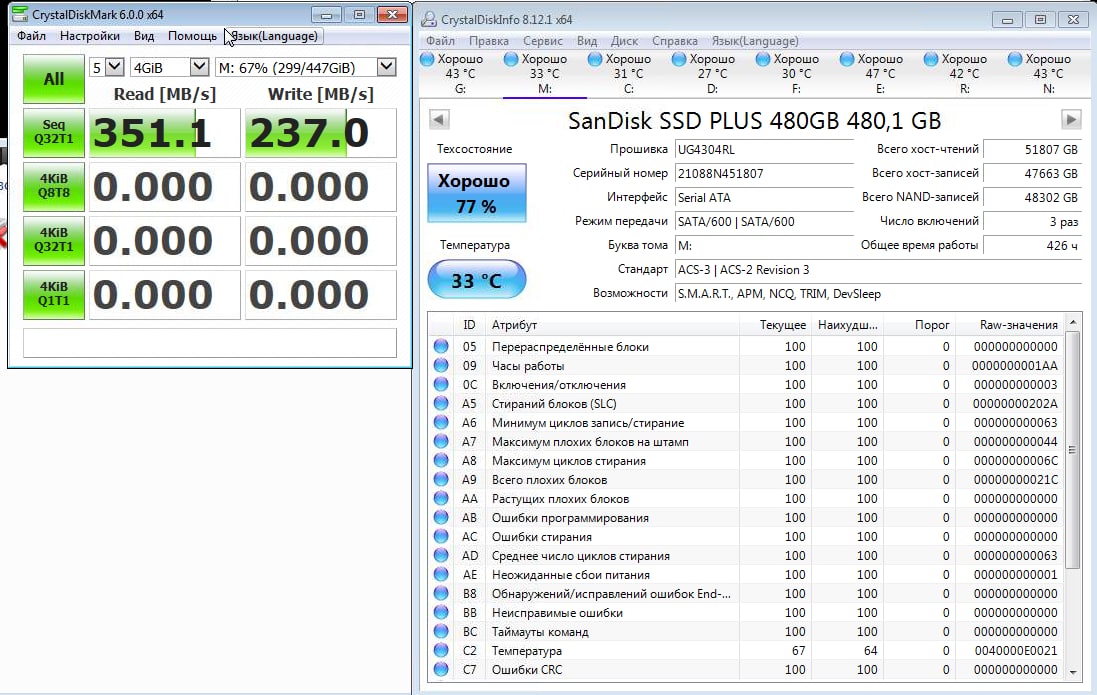Select disk R: tab at 42 °C
This screenshot has width=1097, height=695.
pyautogui.click(x=964, y=73)
